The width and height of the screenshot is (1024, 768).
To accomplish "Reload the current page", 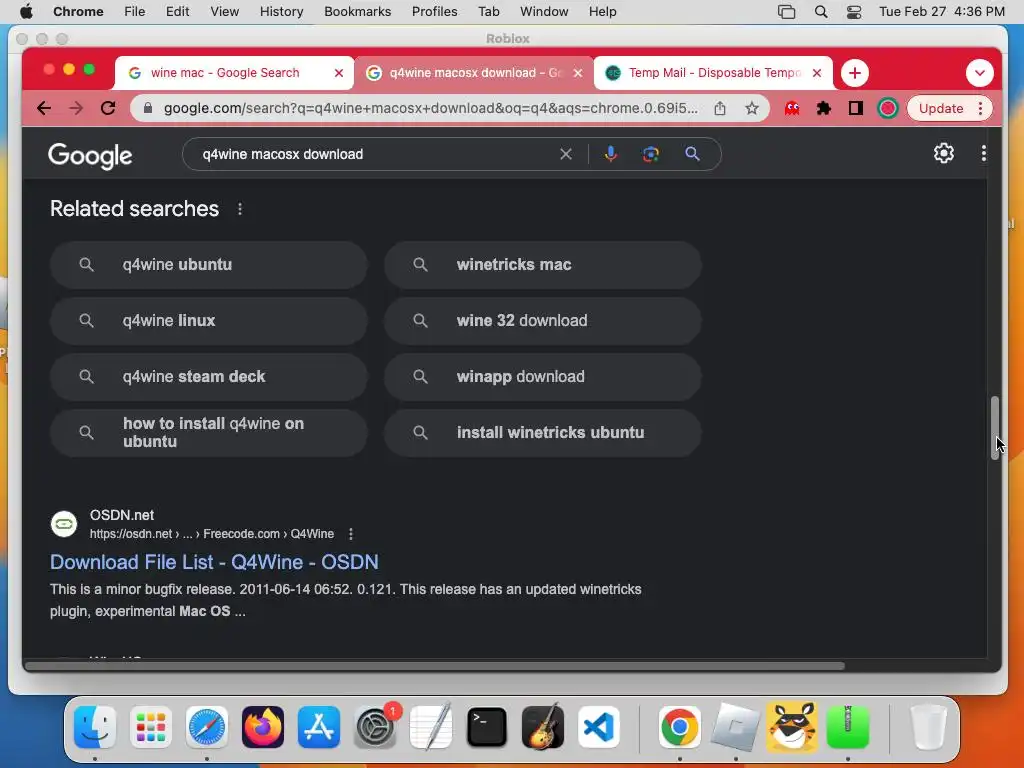I will click(108, 108).
